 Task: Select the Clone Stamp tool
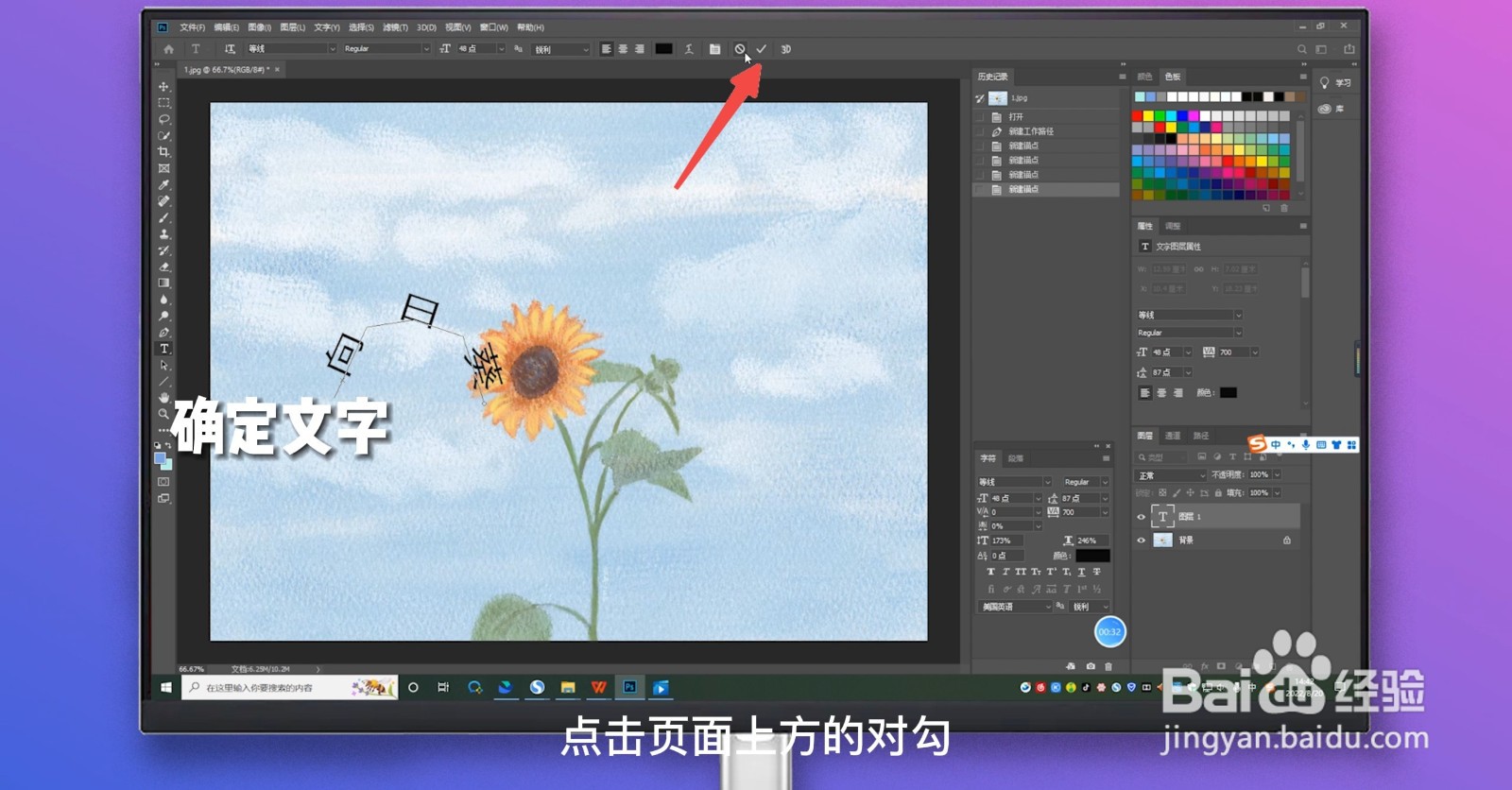point(163,234)
